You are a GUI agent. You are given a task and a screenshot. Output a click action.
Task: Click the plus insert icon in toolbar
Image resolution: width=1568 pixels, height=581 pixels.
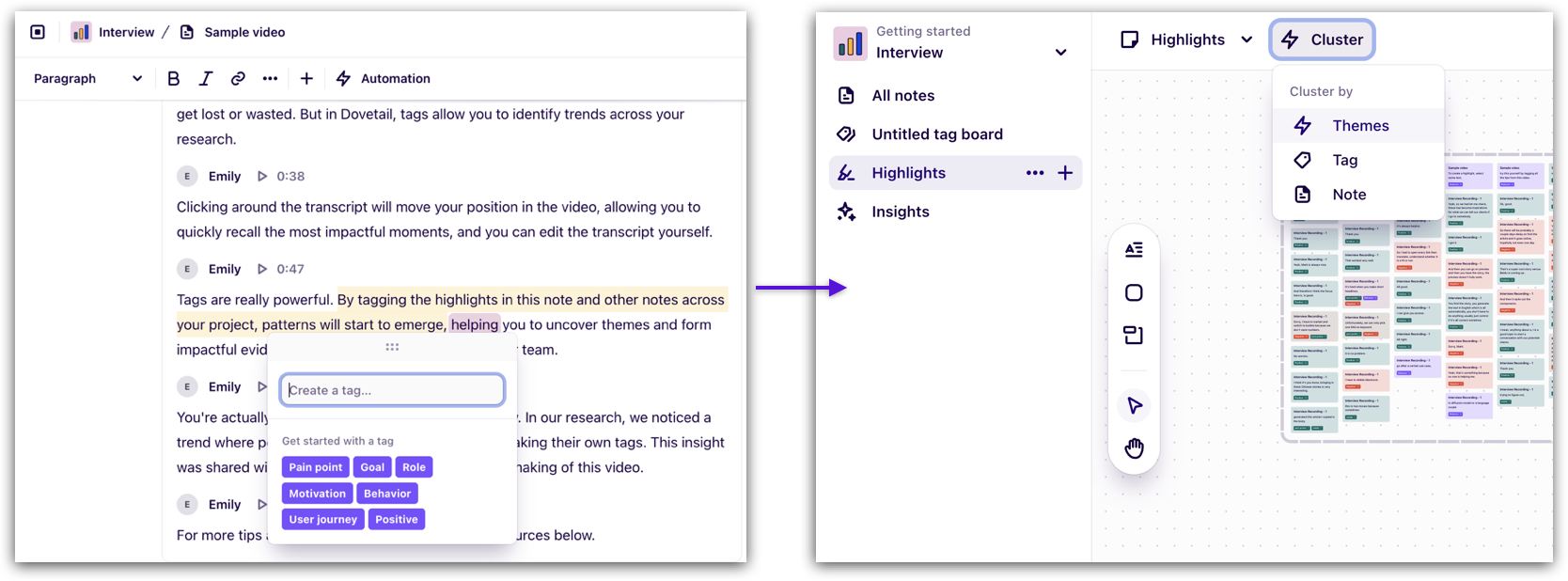pos(306,79)
